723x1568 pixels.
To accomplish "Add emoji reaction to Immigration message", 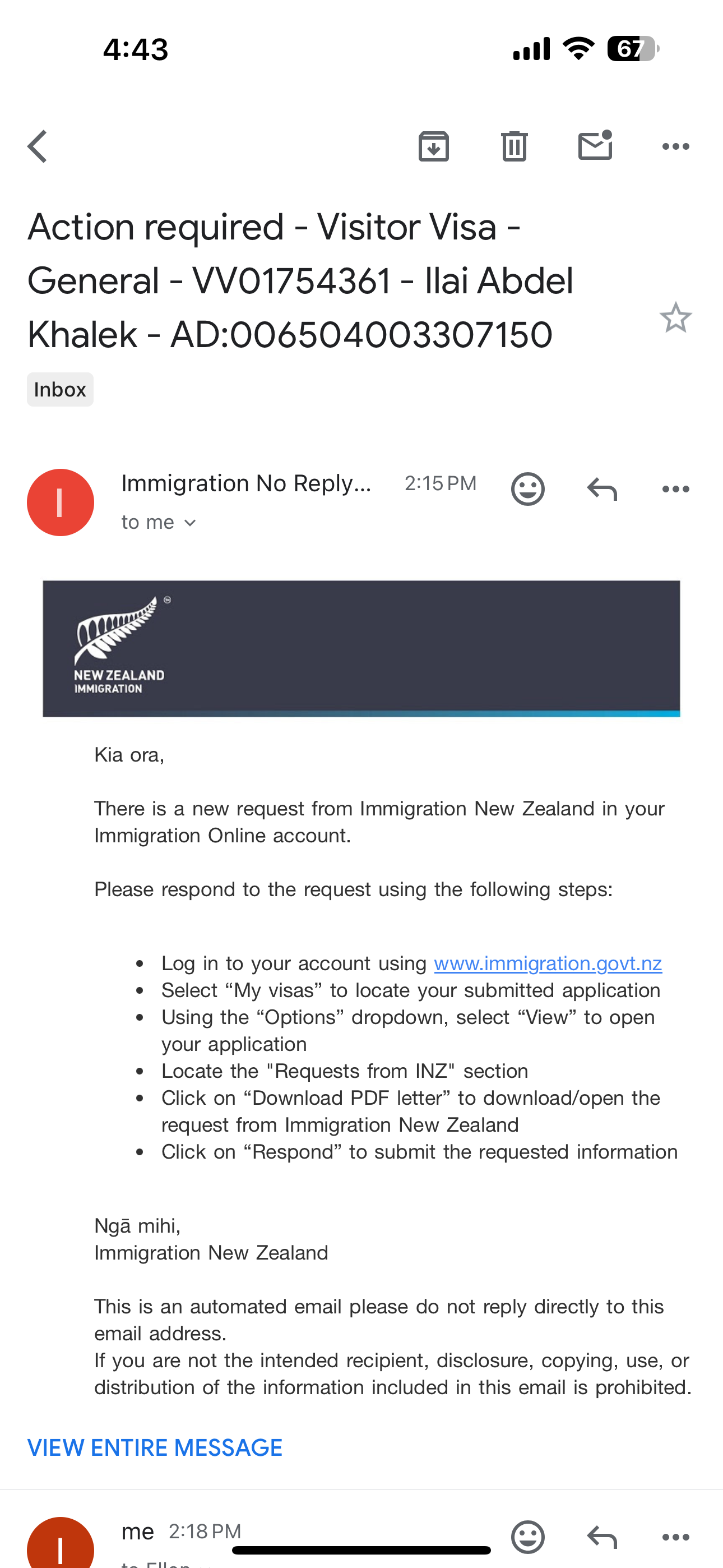I will tap(527, 489).
